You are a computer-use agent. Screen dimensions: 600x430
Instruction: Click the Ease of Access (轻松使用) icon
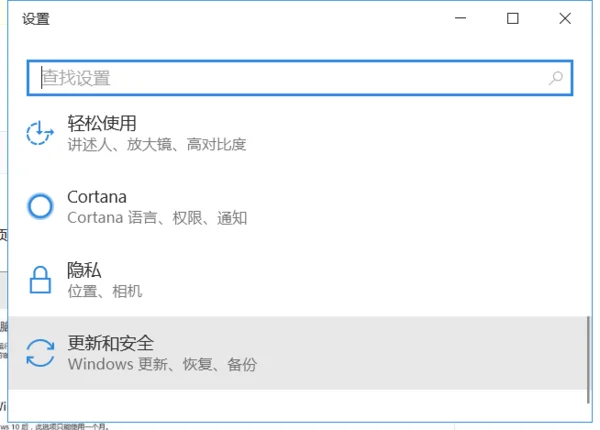39,133
